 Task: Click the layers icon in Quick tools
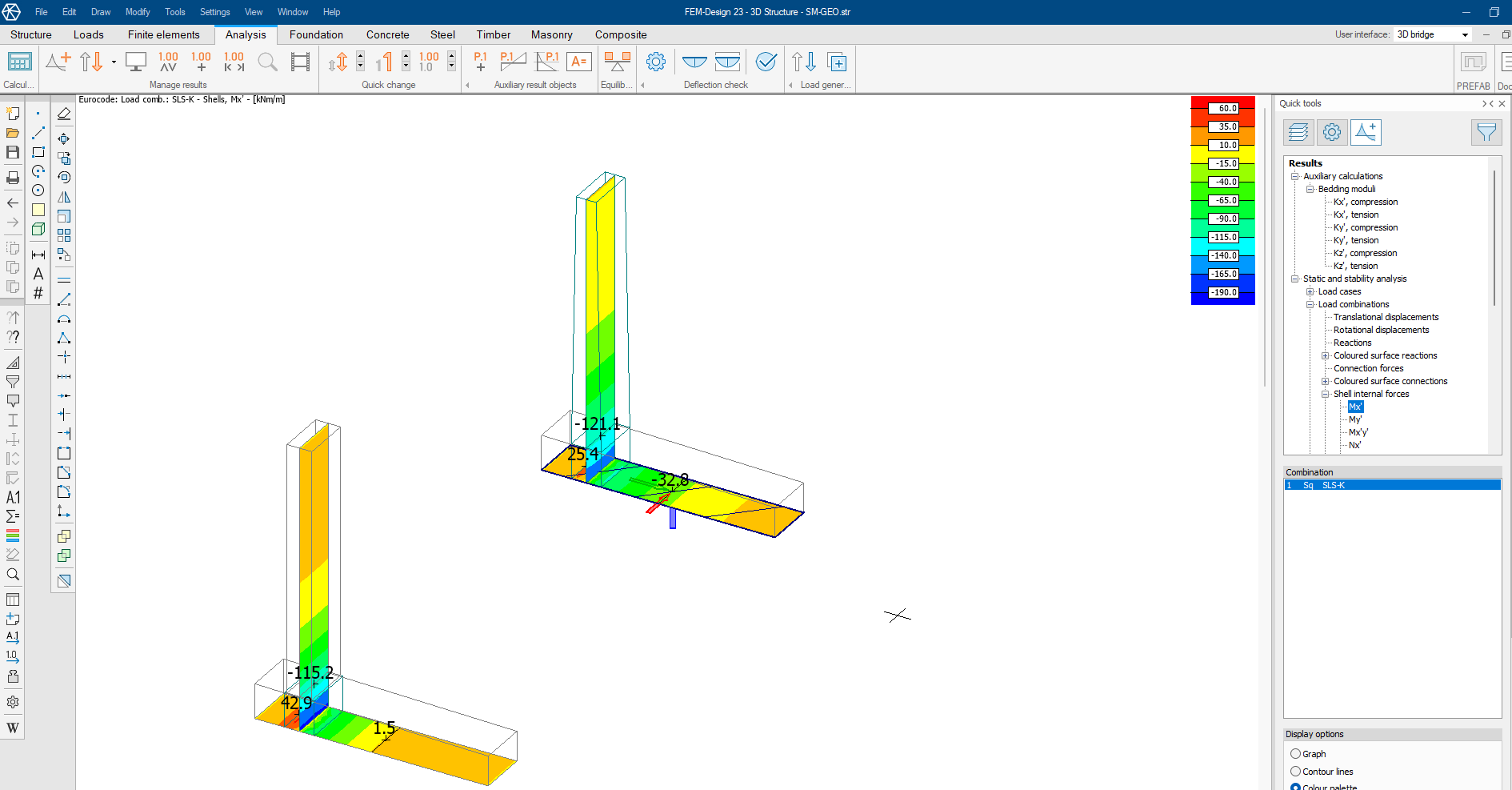1298,132
